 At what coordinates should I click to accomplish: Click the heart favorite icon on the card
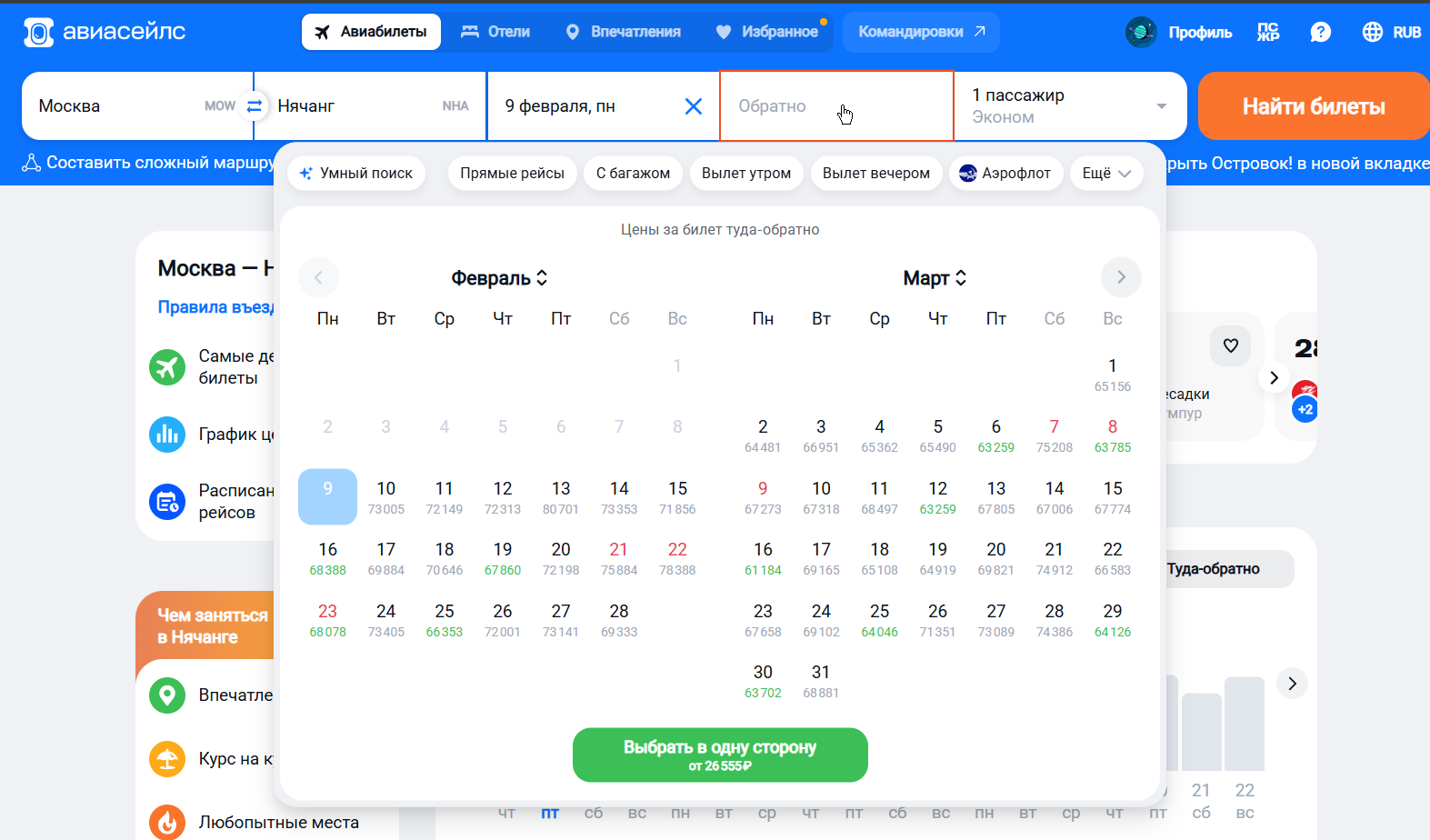(x=1231, y=345)
